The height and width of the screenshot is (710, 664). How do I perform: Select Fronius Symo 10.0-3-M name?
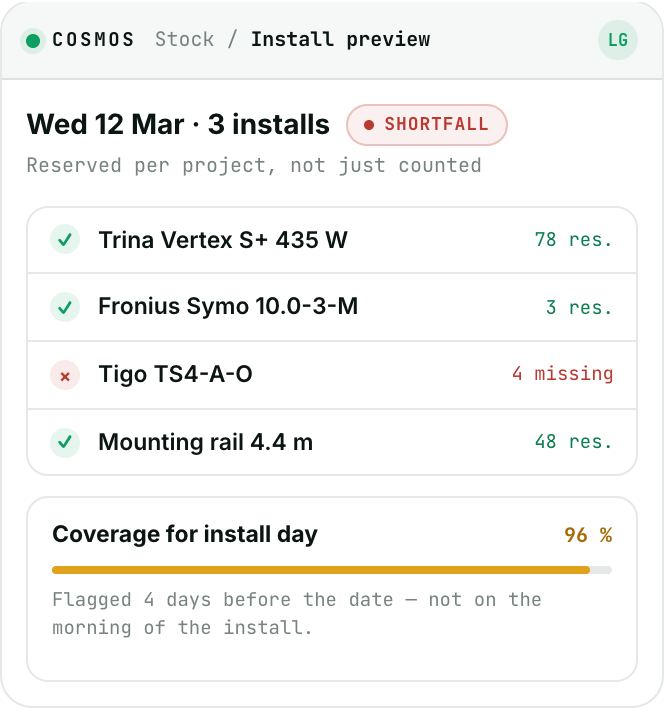click(228, 306)
